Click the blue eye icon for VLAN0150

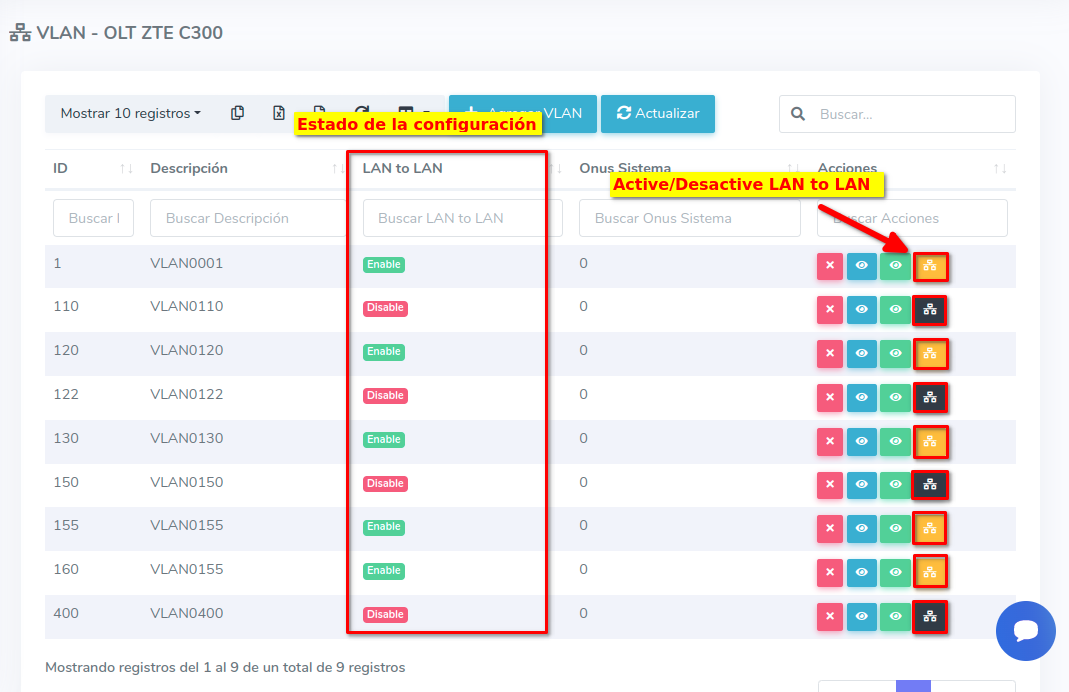[861, 485]
